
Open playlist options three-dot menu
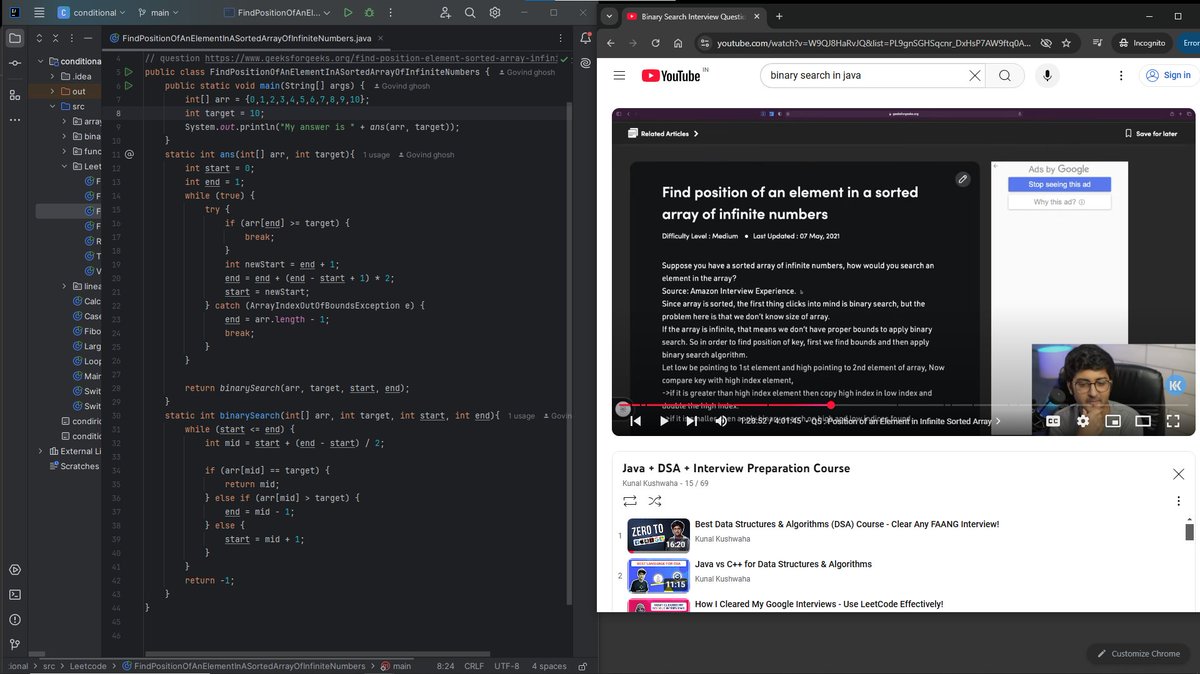(1178, 500)
